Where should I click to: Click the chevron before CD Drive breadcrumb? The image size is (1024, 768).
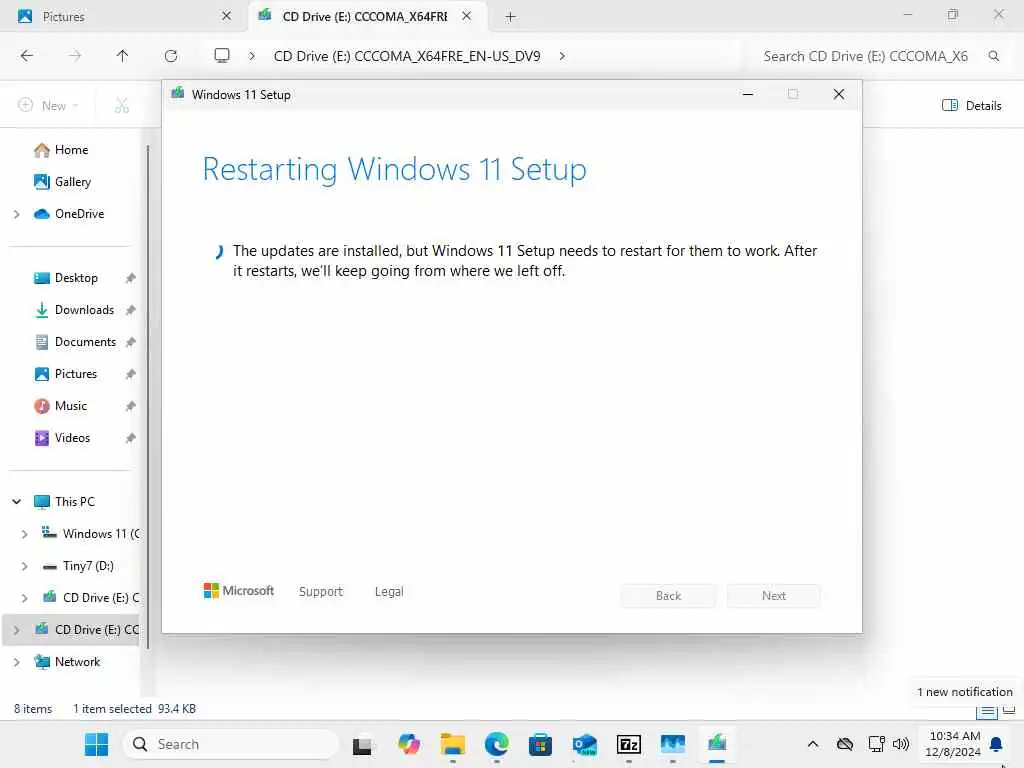[x=251, y=56]
